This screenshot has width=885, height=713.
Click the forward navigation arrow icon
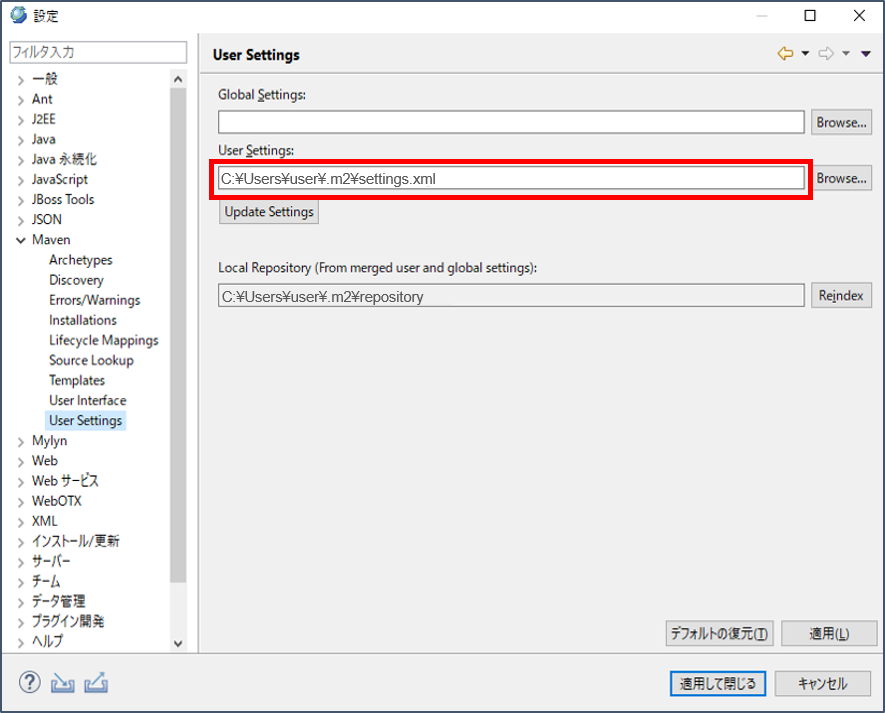pos(826,54)
